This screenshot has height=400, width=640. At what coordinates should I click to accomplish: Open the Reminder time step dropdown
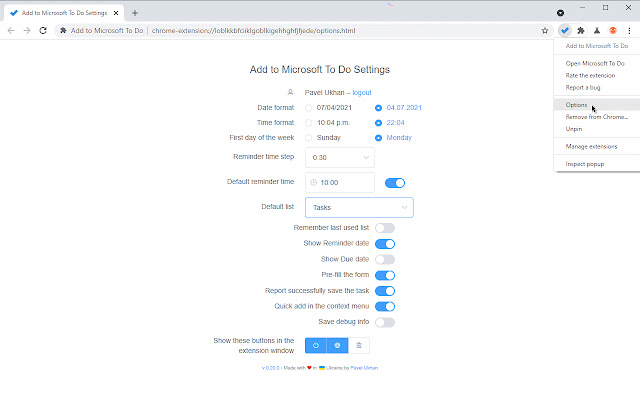tap(340, 157)
